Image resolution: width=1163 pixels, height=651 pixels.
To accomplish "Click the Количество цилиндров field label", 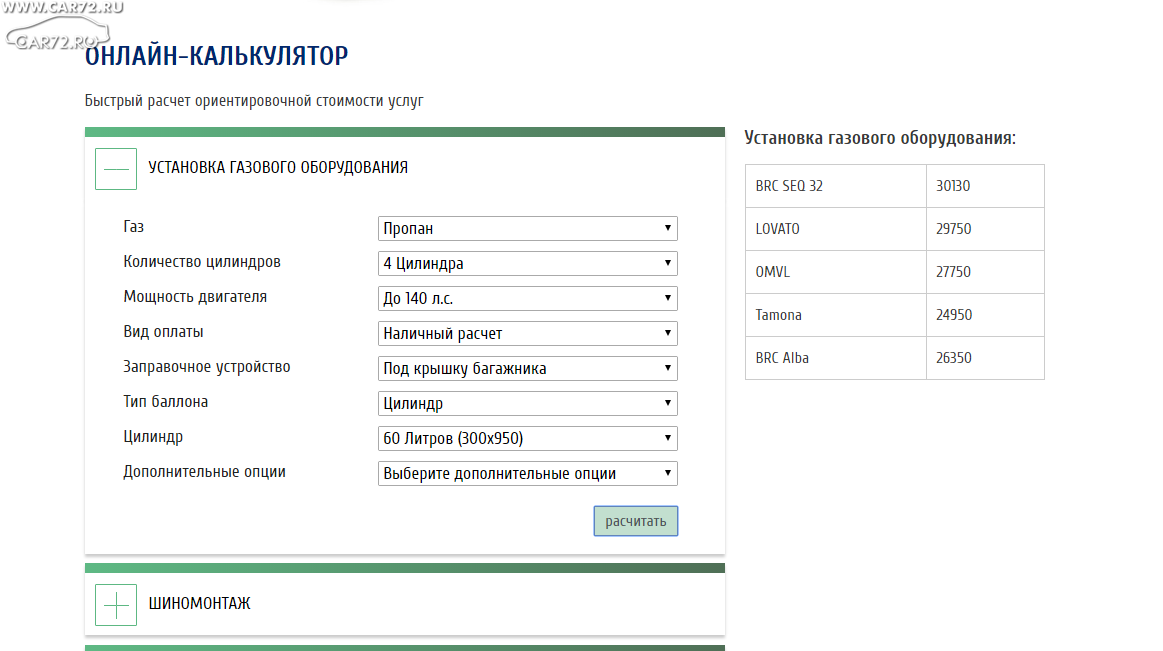I will pyautogui.click(x=202, y=262).
